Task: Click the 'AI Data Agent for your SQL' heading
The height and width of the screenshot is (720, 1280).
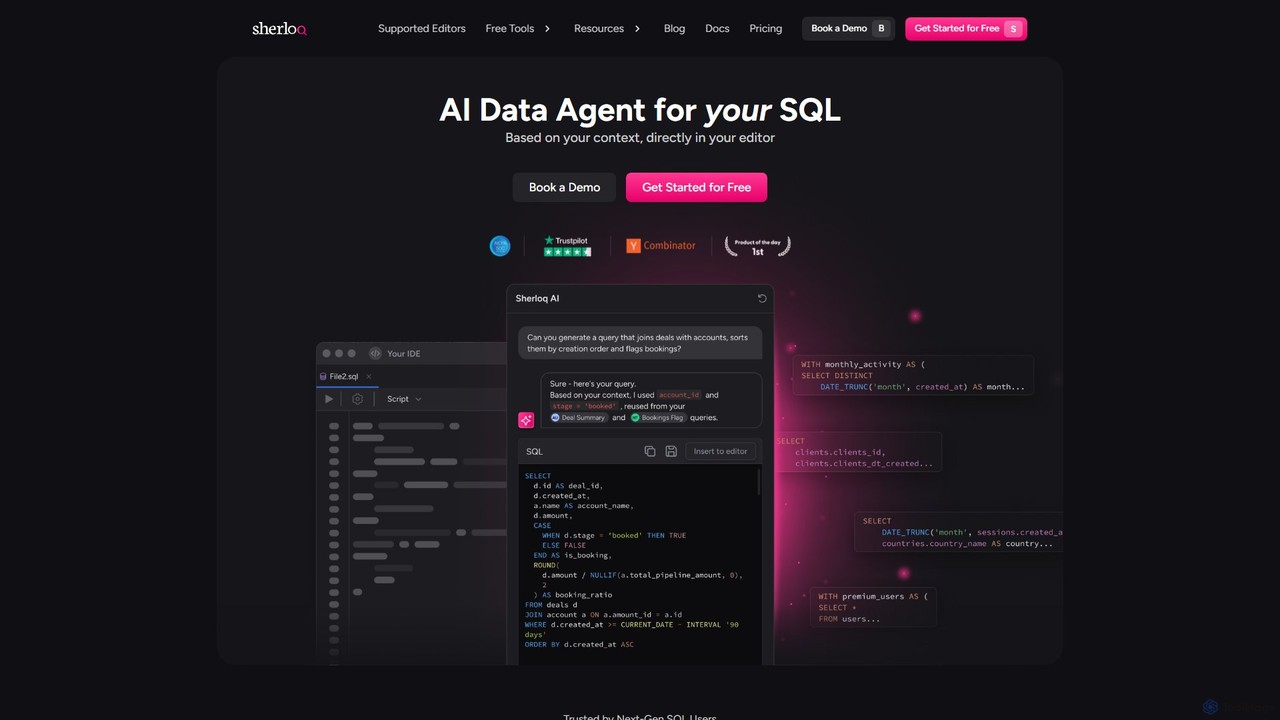Action: (640, 109)
